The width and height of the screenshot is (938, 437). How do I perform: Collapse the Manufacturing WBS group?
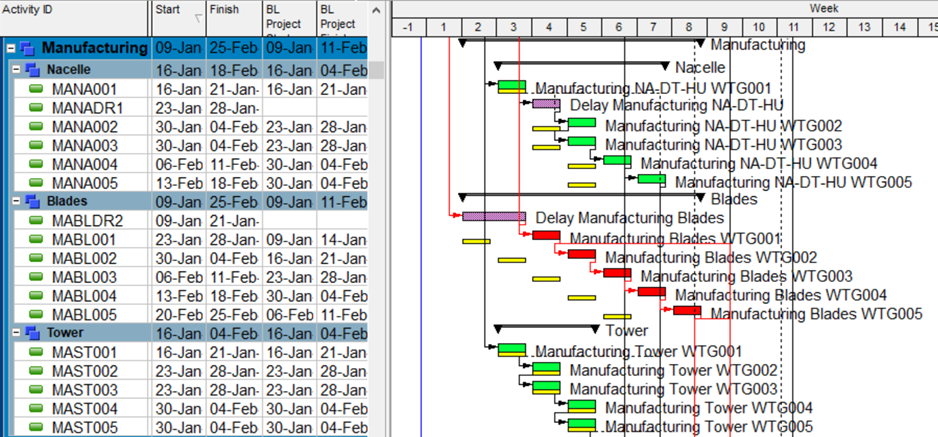pyautogui.click(x=11, y=48)
